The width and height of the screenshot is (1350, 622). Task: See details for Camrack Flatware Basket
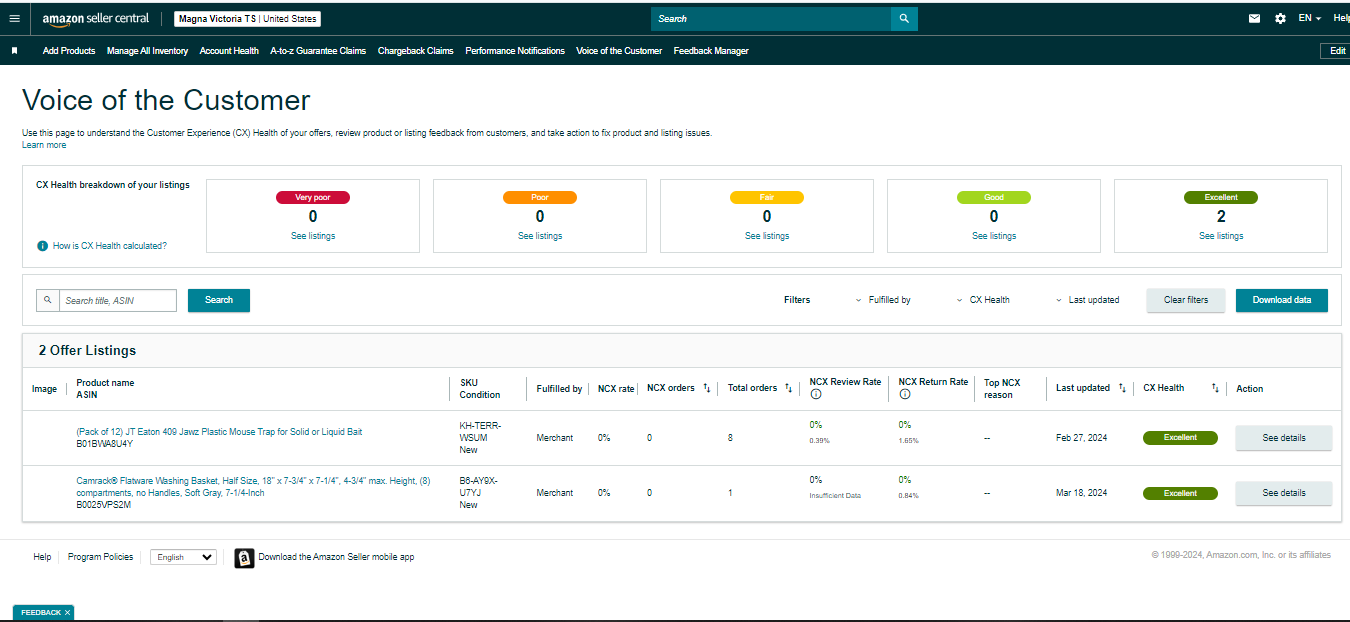(x=1284, y=493)
